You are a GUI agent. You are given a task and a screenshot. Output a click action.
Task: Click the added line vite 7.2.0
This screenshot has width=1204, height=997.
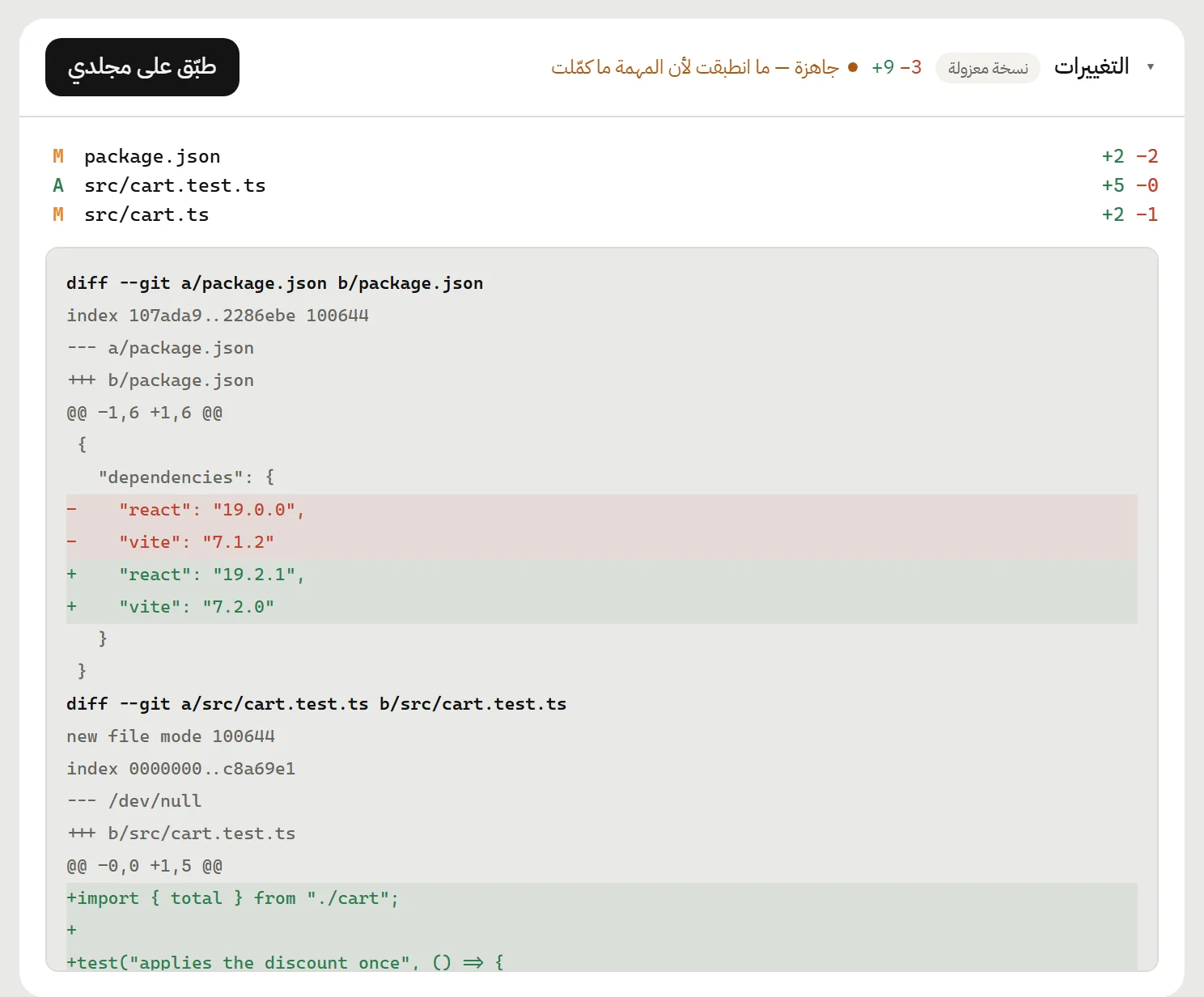tap(602, 607)
